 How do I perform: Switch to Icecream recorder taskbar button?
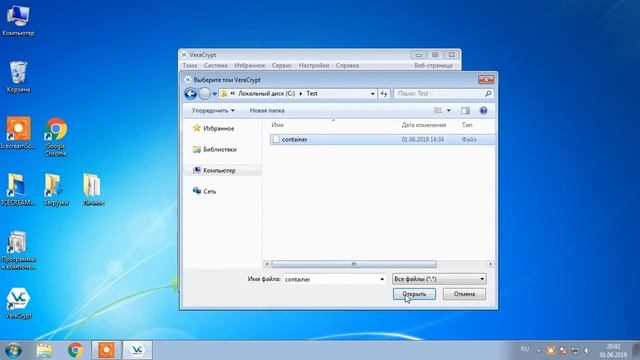point(106,350)
